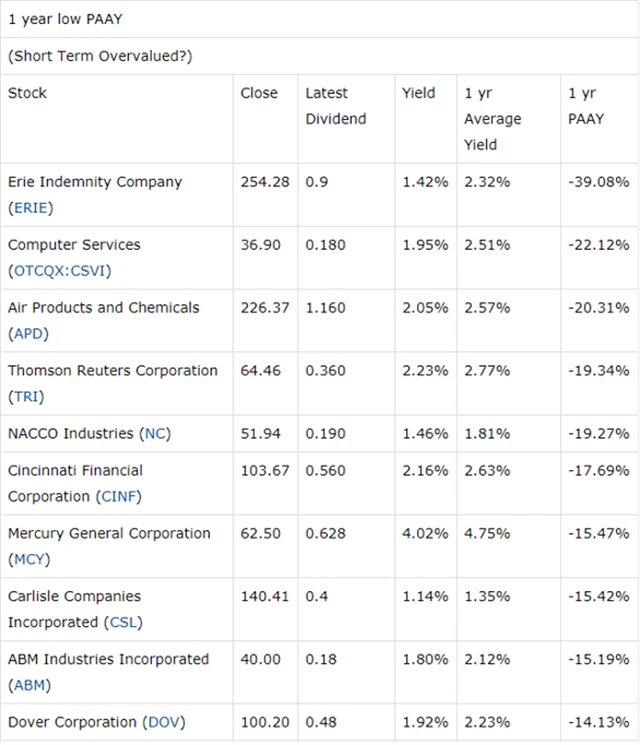The height and width of the screenshot is (745, 640).
Task: Click the ABM ticker link
Action: [29, 686]
